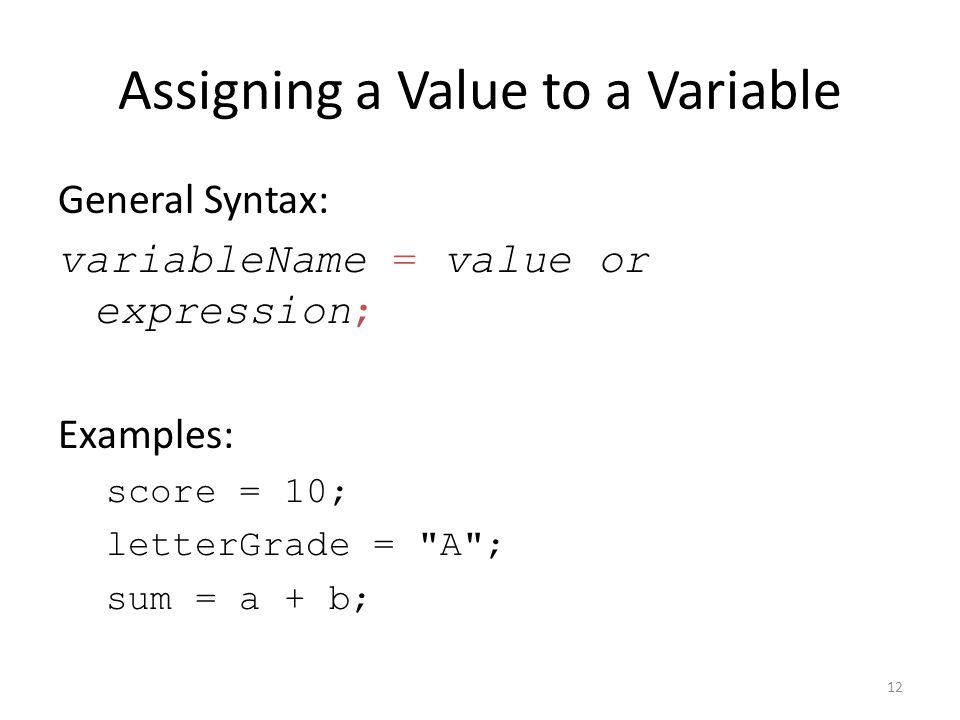This screenshot has height=720, width=960.
Task: Click the variable 'a' in the sum example
Action: 249,600
